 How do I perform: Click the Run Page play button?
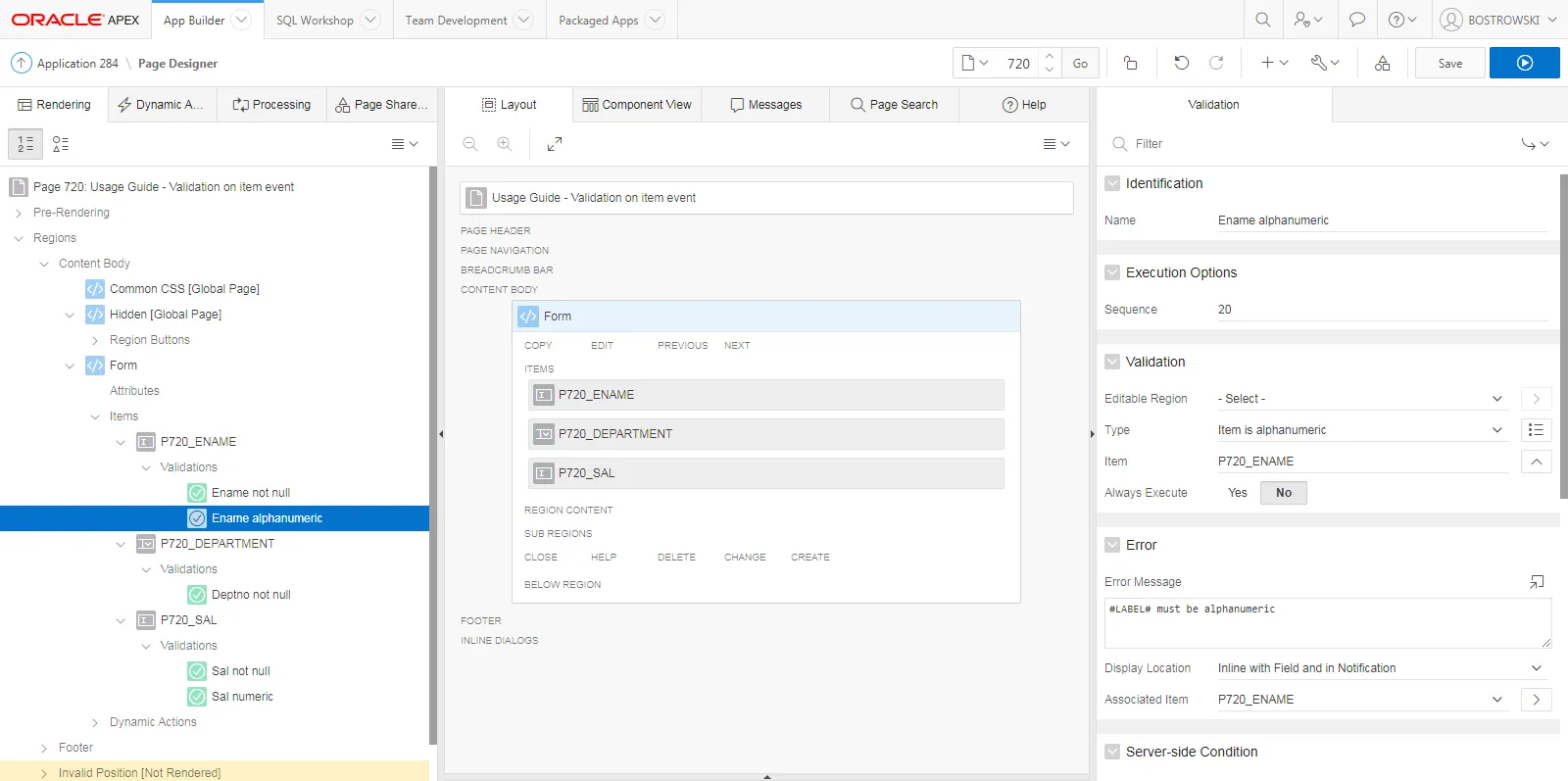[x=1524, y=63]
